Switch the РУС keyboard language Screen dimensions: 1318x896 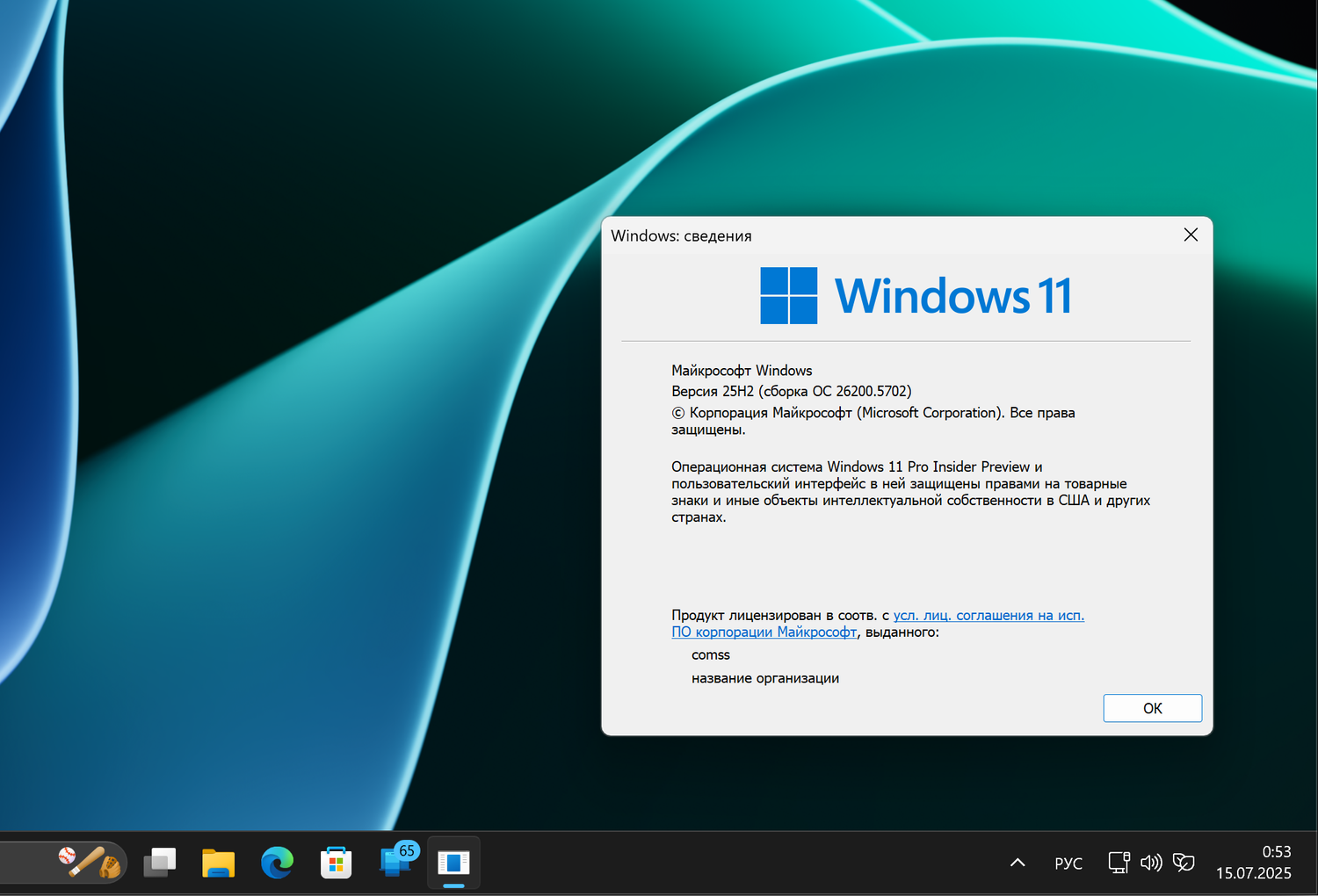click(1068, 863)
